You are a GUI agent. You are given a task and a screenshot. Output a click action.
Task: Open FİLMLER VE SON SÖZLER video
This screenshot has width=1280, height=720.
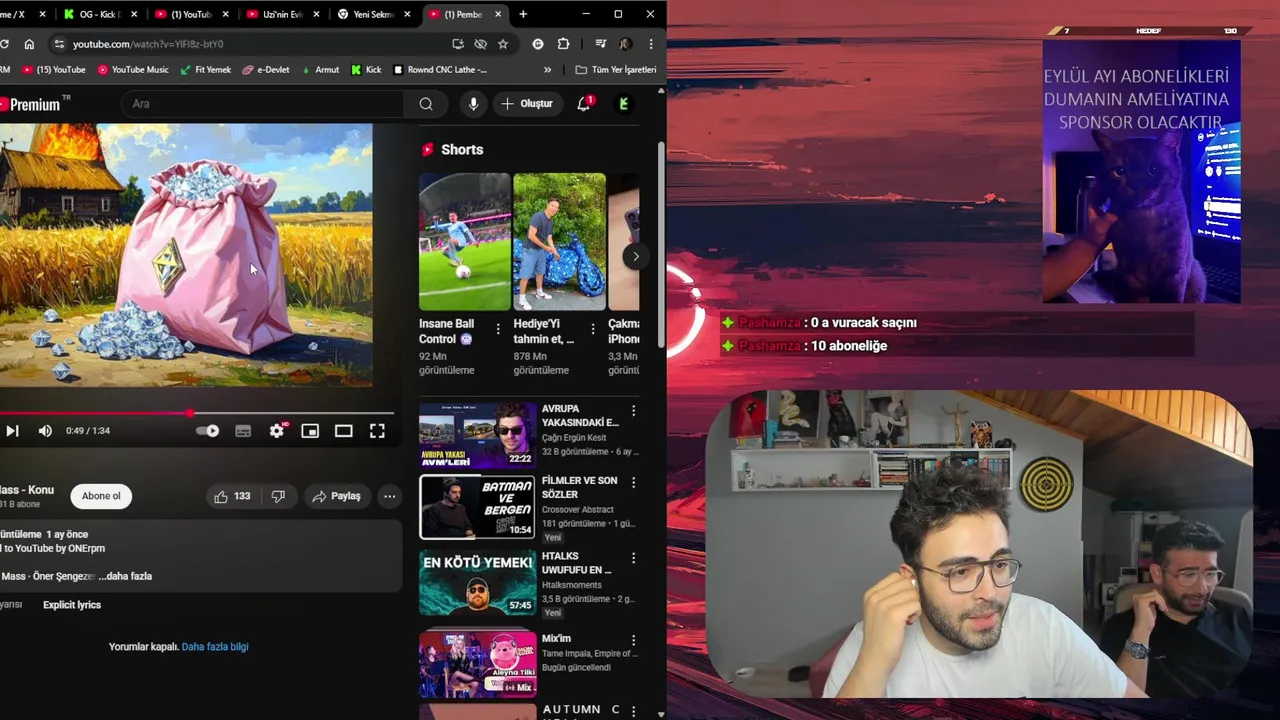click(x=477, y=507)
